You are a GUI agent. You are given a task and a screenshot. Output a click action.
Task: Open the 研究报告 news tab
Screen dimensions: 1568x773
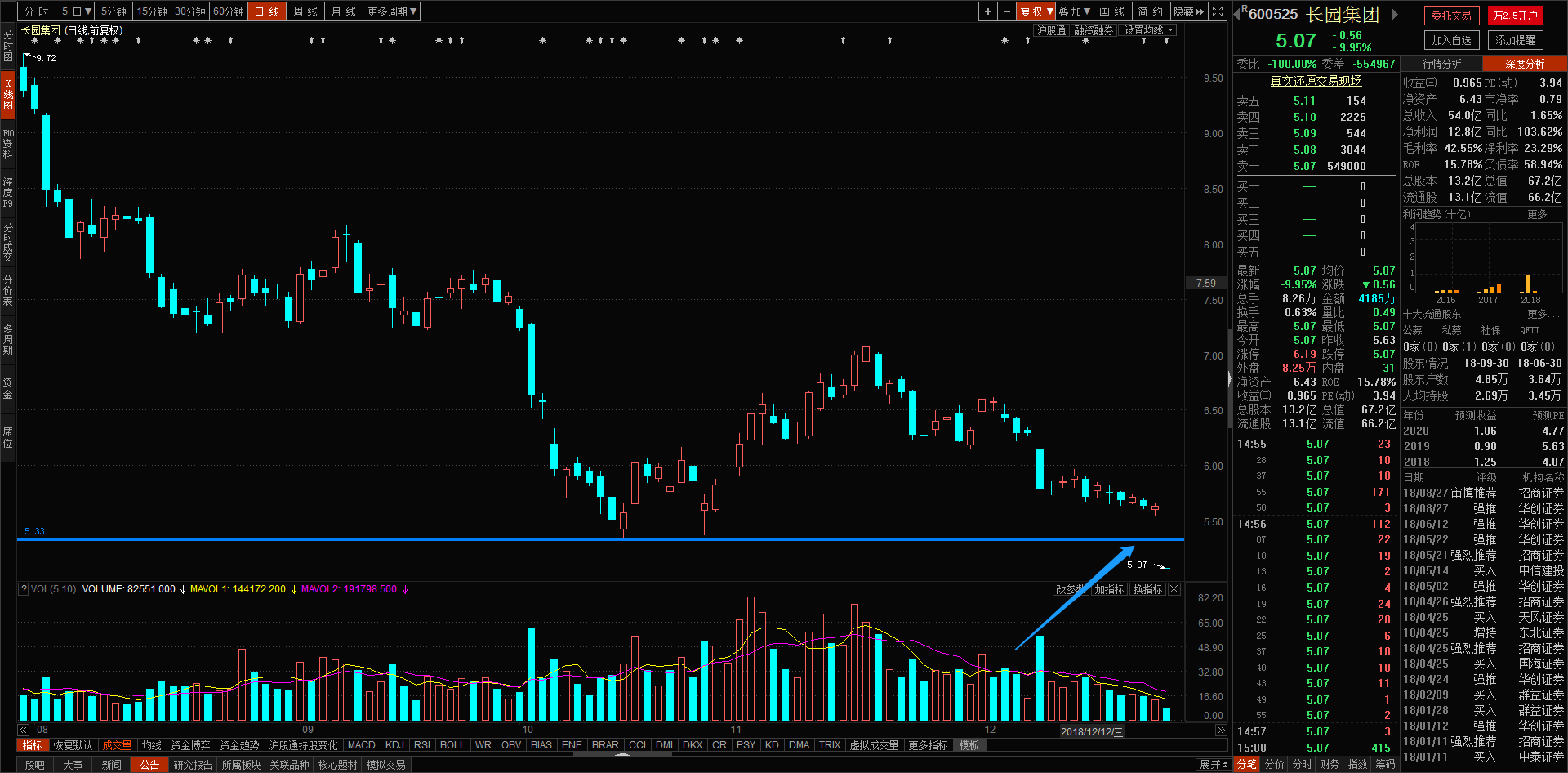(193, 765)
